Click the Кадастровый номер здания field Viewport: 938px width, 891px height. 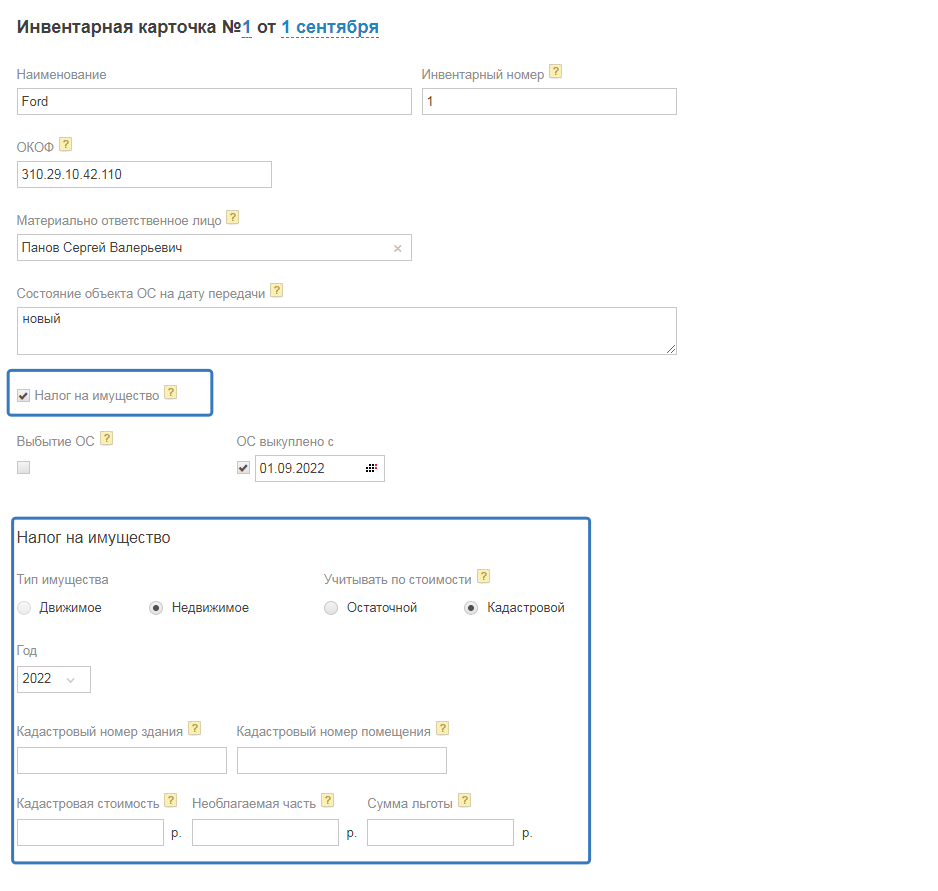coord(122,760)
